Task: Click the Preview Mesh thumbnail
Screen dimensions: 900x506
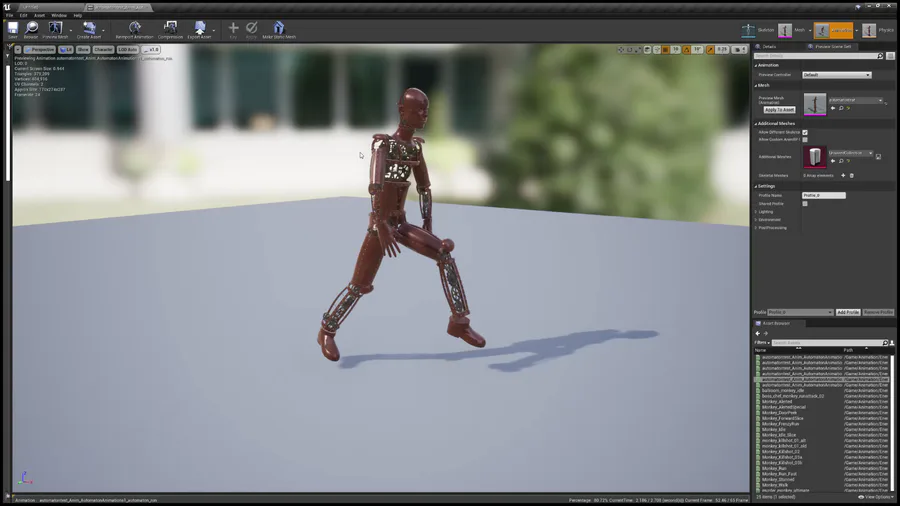Action: pos(814,104)
